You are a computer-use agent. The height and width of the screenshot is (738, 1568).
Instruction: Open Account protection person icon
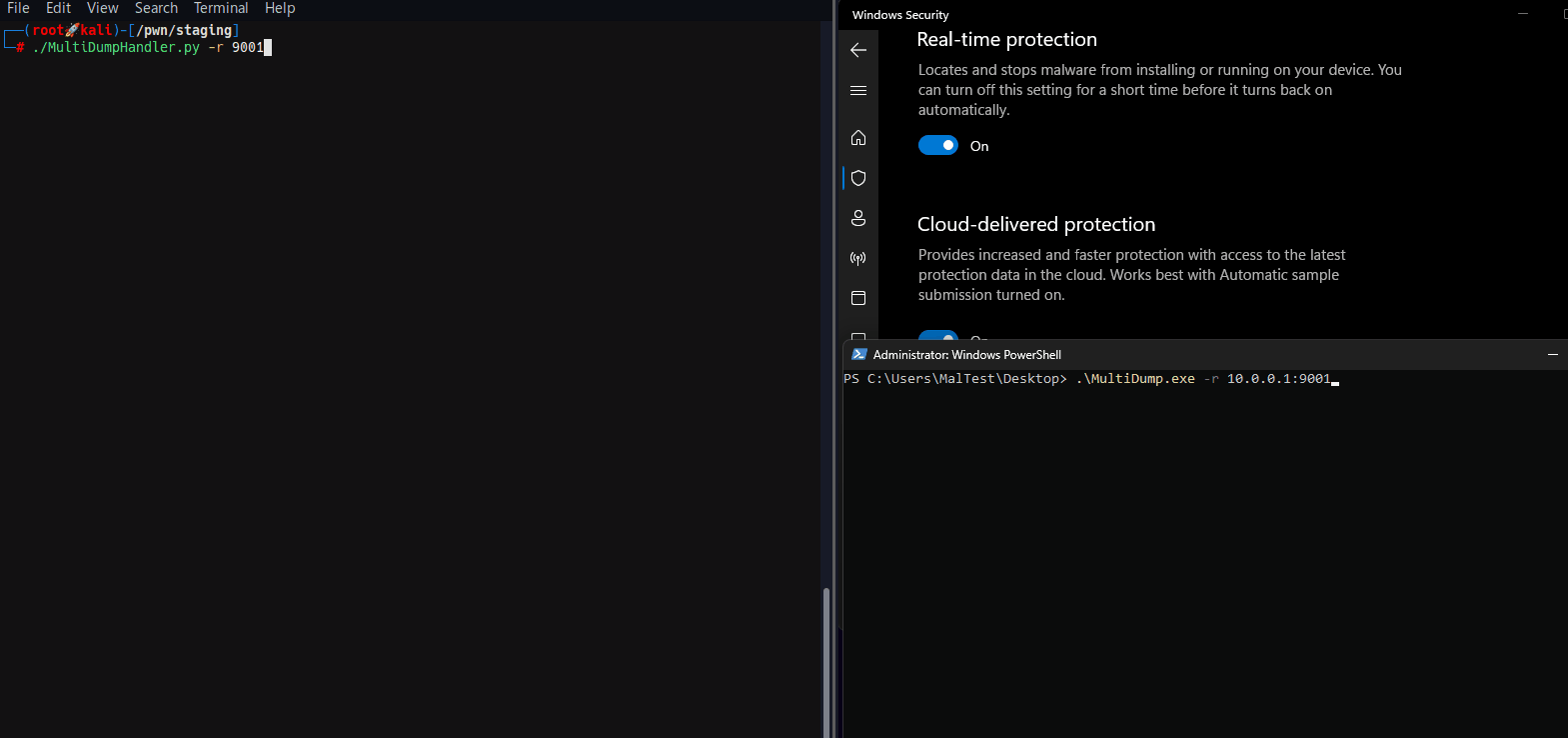(858, 218)
